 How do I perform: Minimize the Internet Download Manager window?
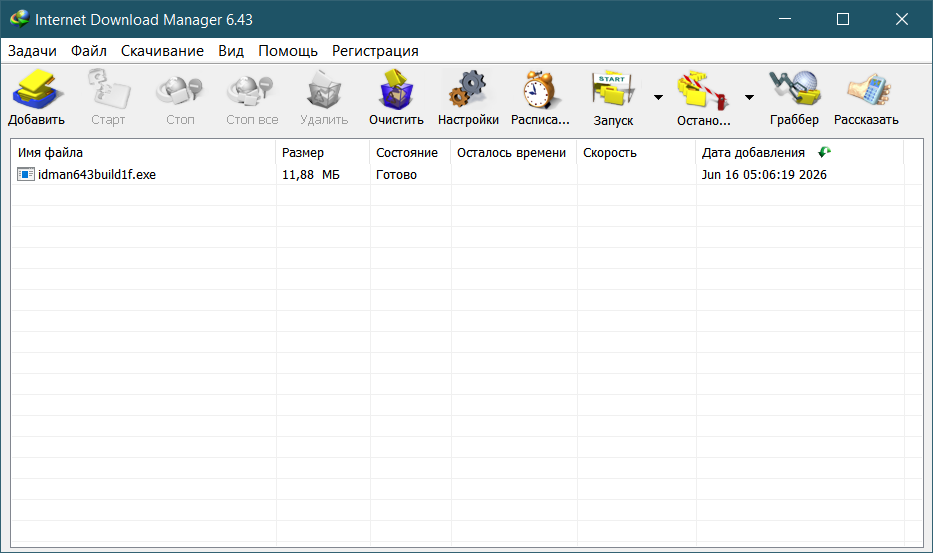785,19
